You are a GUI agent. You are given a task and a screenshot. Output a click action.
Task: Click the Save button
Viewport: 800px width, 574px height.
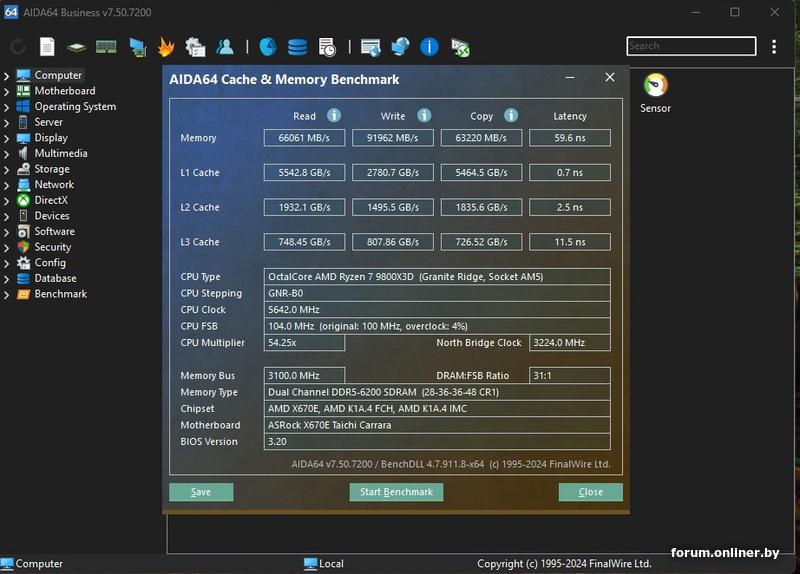click(201, 492)
